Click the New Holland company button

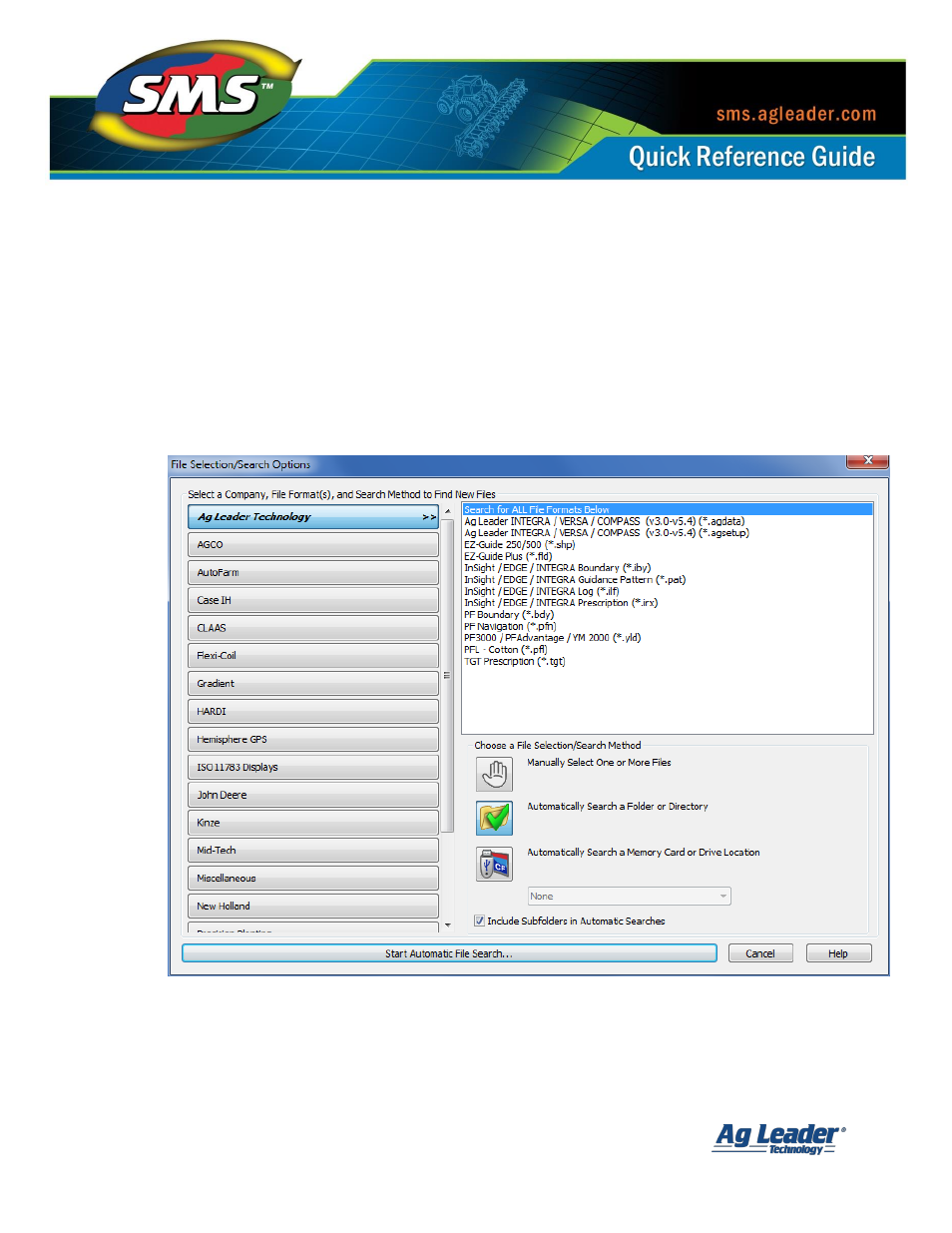pyautogui.click(x=313, y=907)
